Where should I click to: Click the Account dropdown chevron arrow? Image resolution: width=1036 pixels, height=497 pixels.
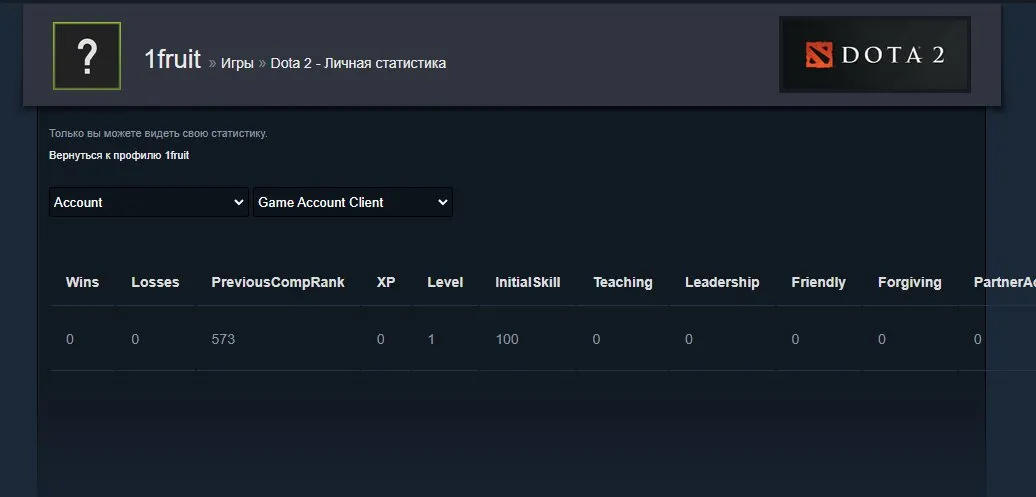239,203
